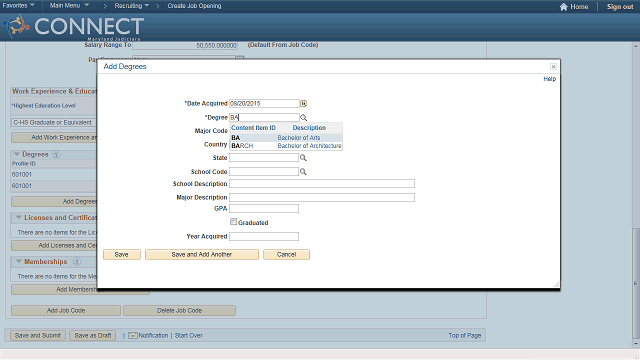Click the Add Licenses and Certifications button

[54, 245]
